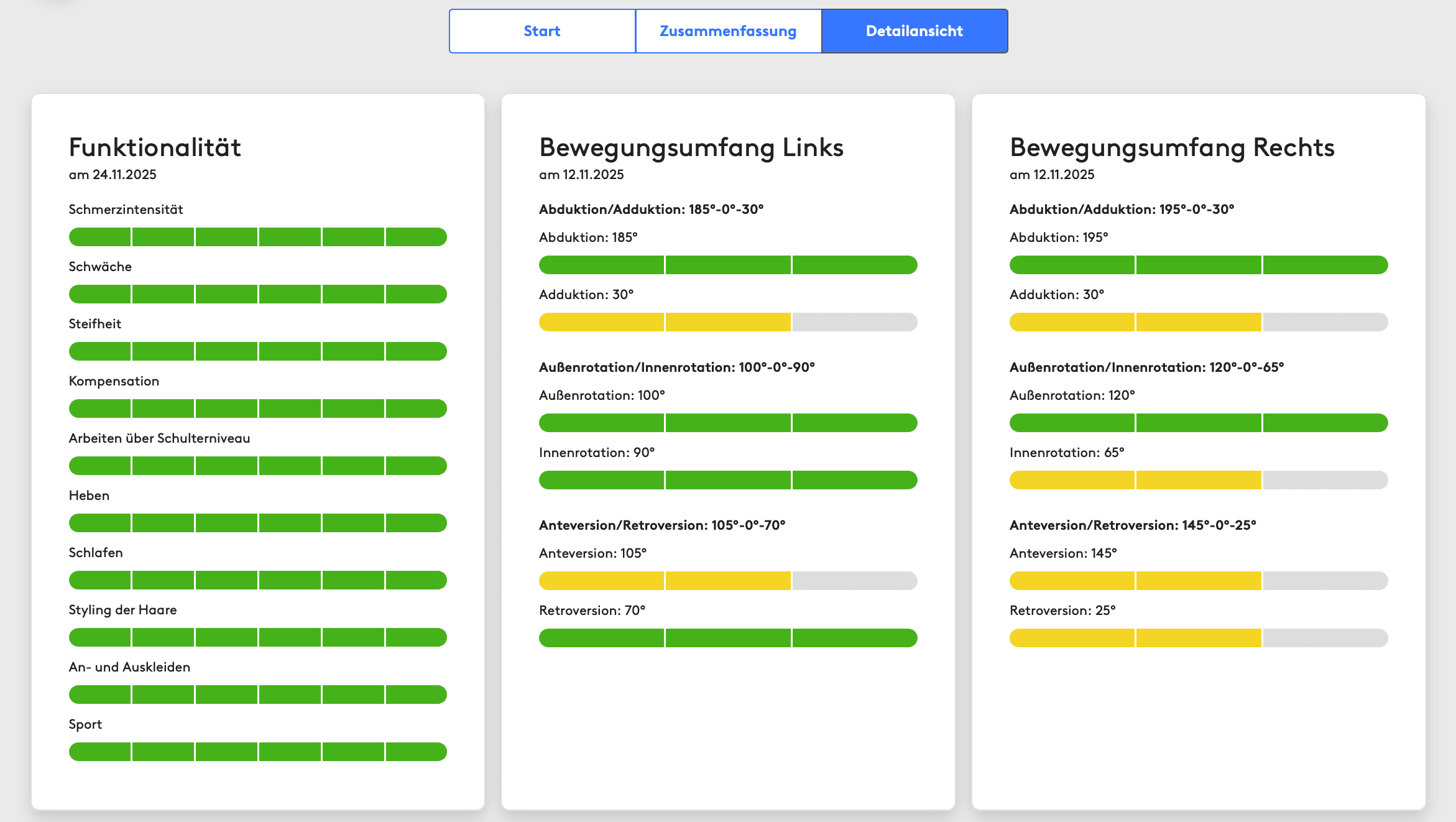Image resolution: width=1456 pixels, height=822 pixels.
Task: Click the left Außenrotation/Innenrotation 100°-0°-90° label
Action: [676, 367]
